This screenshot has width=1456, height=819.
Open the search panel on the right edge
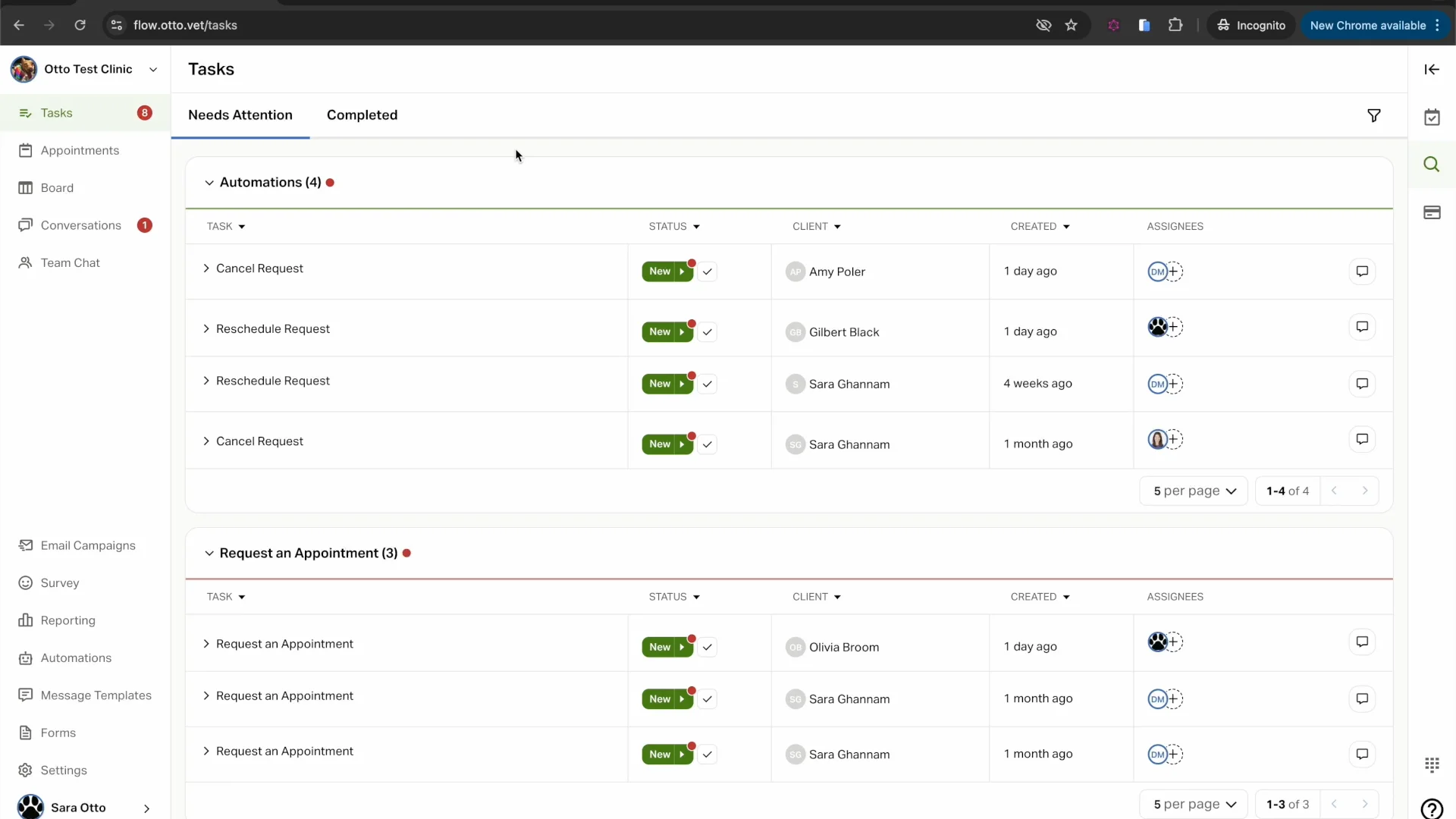coord(1432,164)
